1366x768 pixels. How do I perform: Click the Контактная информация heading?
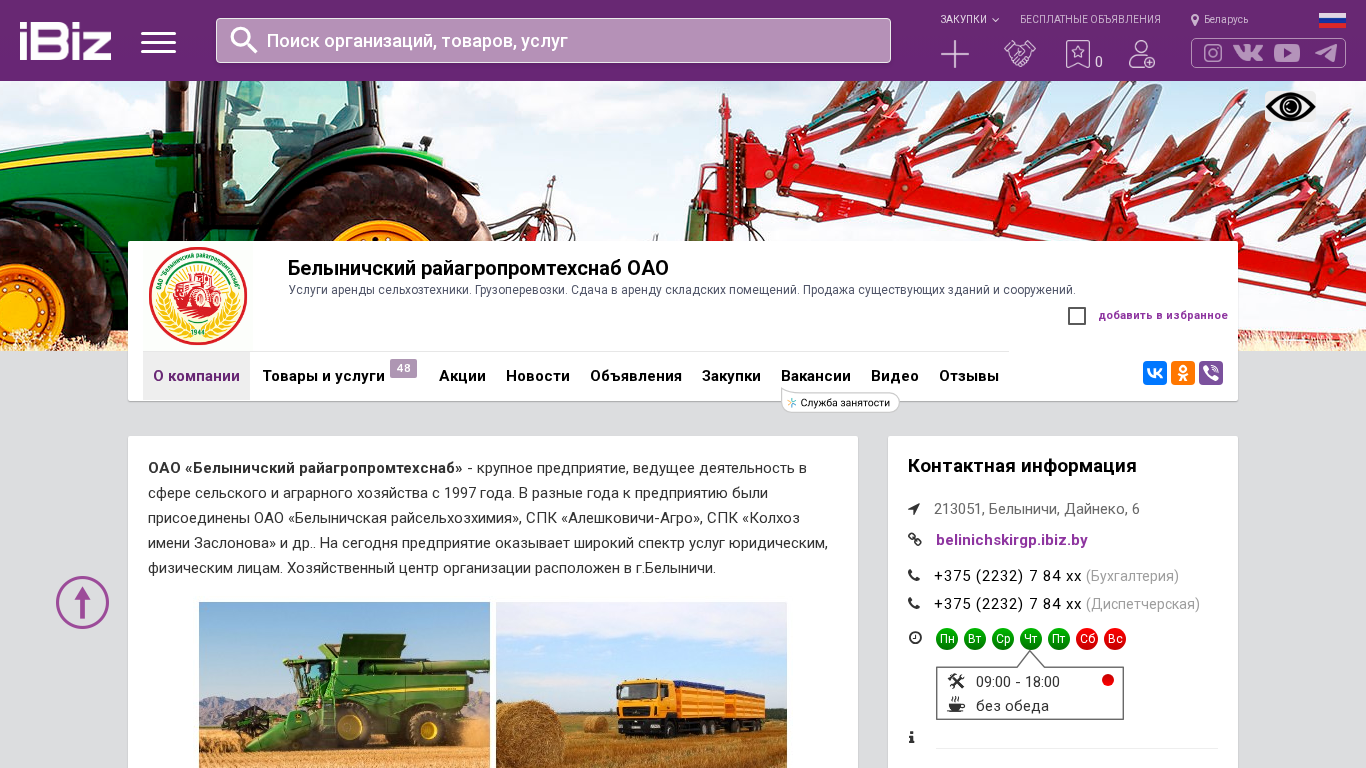pos(1022,466)
